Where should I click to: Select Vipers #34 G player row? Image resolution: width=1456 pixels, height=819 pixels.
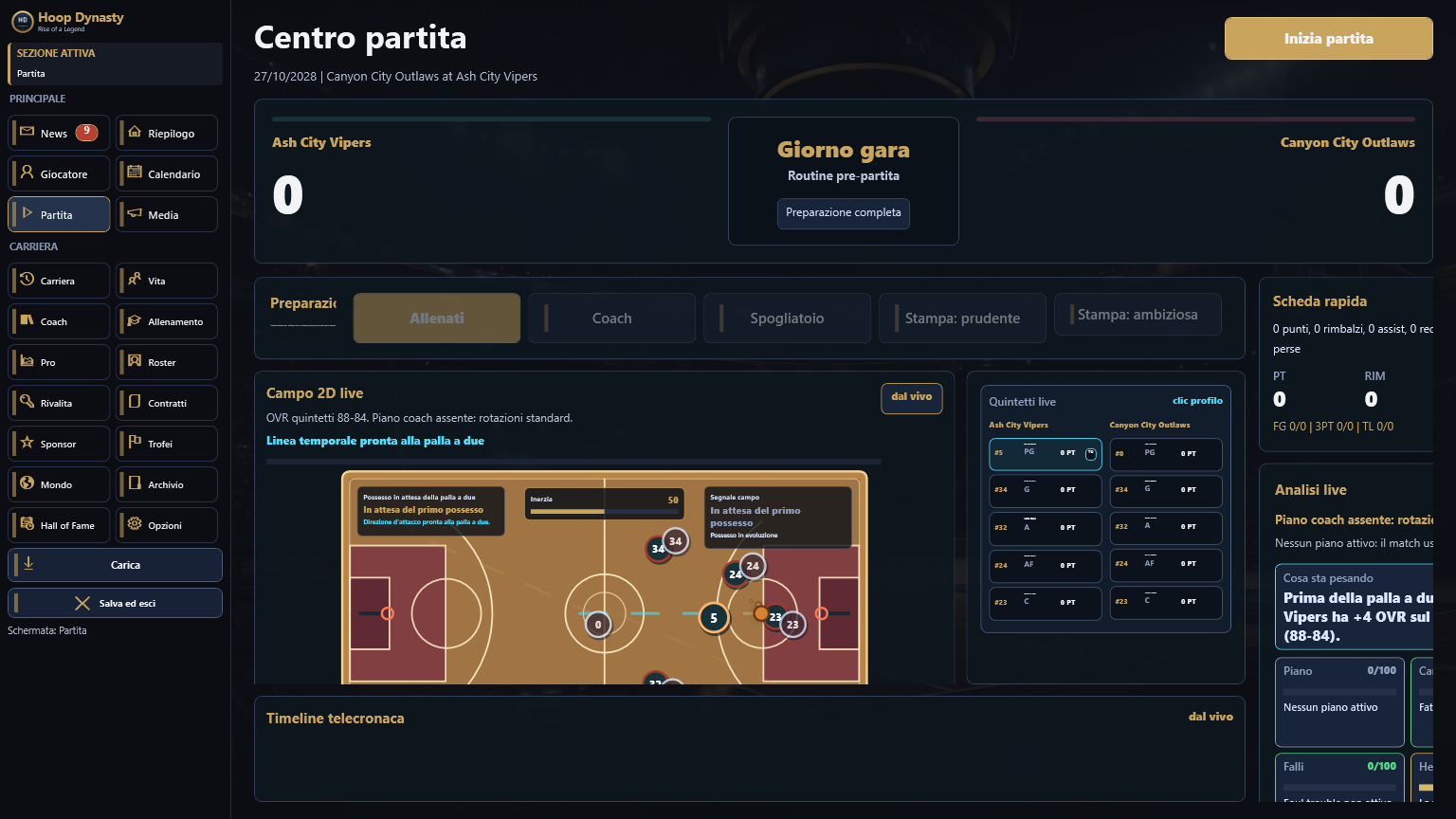[1046, 491]
